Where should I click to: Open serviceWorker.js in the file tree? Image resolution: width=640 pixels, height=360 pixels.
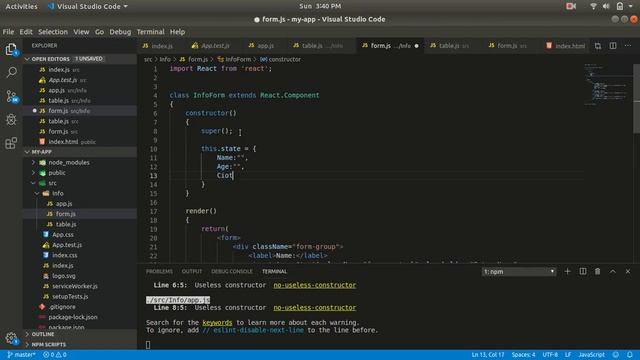coord(74,286)
